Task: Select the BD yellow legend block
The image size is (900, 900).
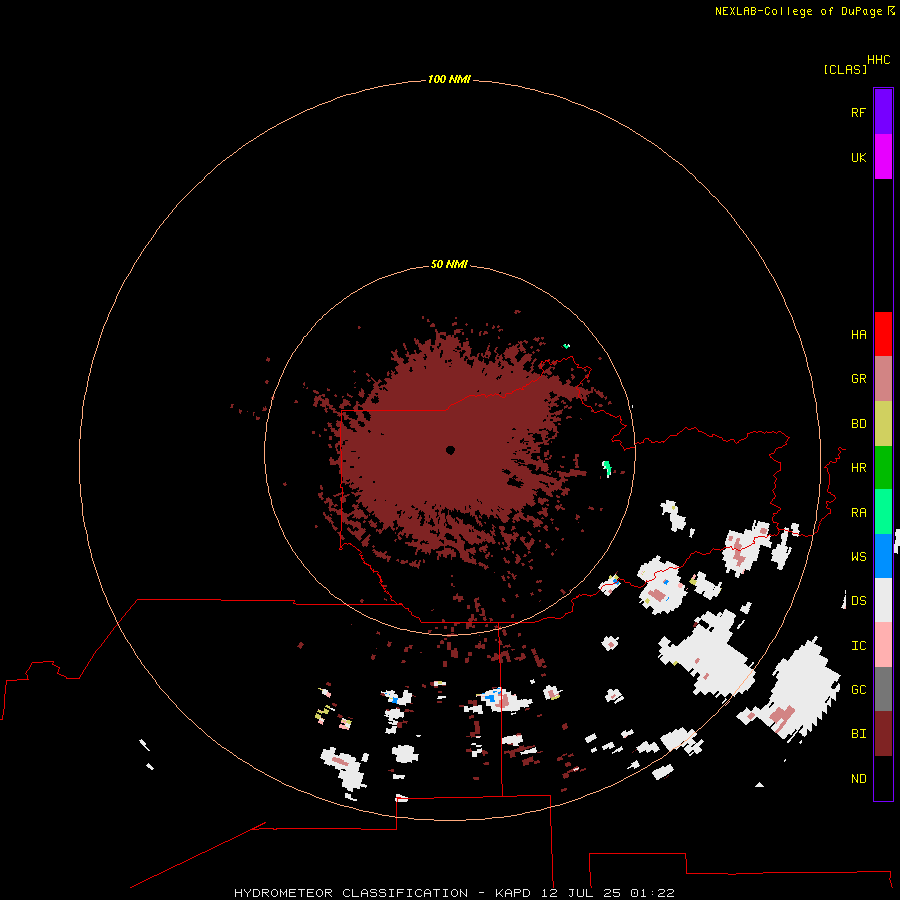Action: coord(883,424)
